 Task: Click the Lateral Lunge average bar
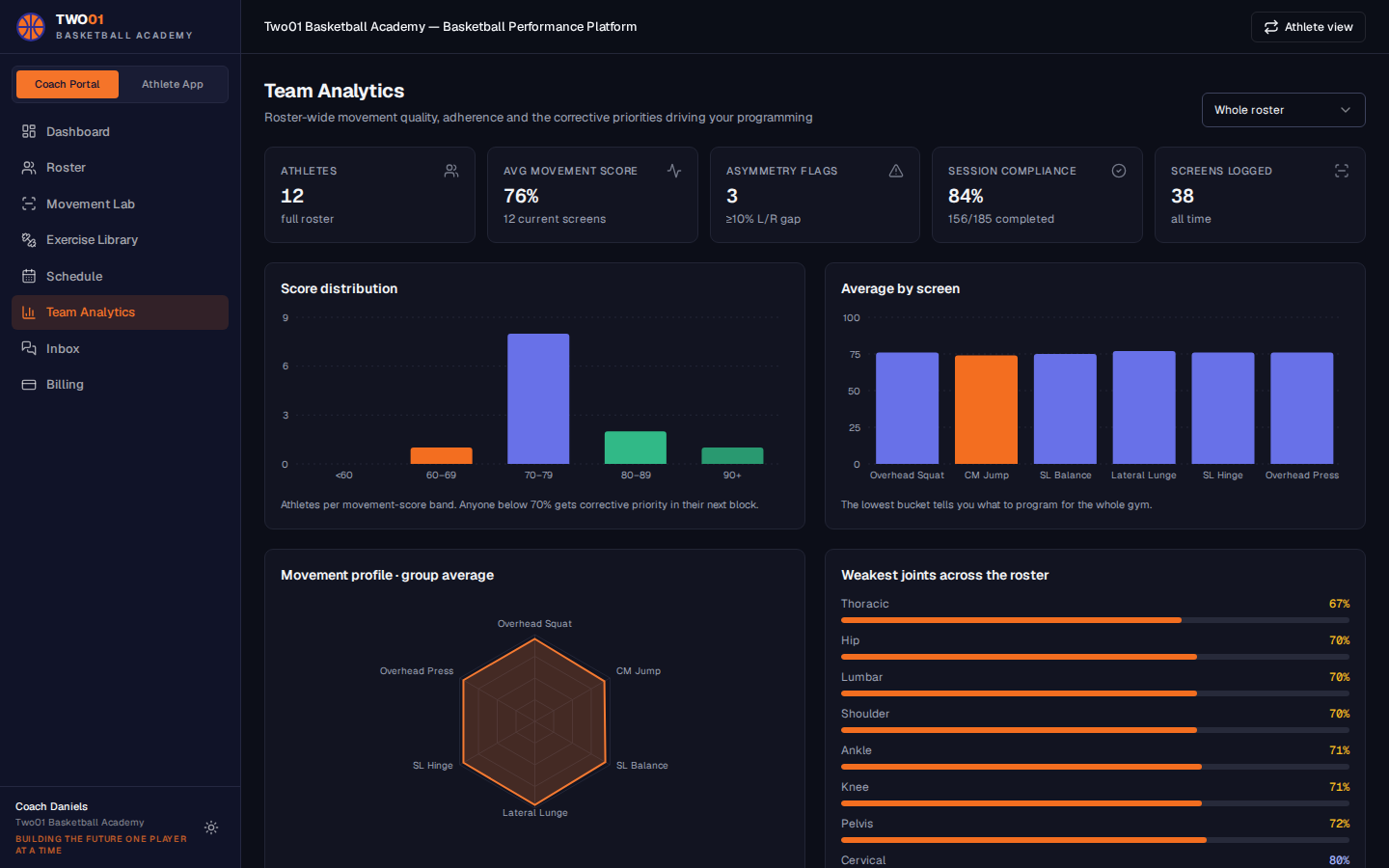[1144, 407]
